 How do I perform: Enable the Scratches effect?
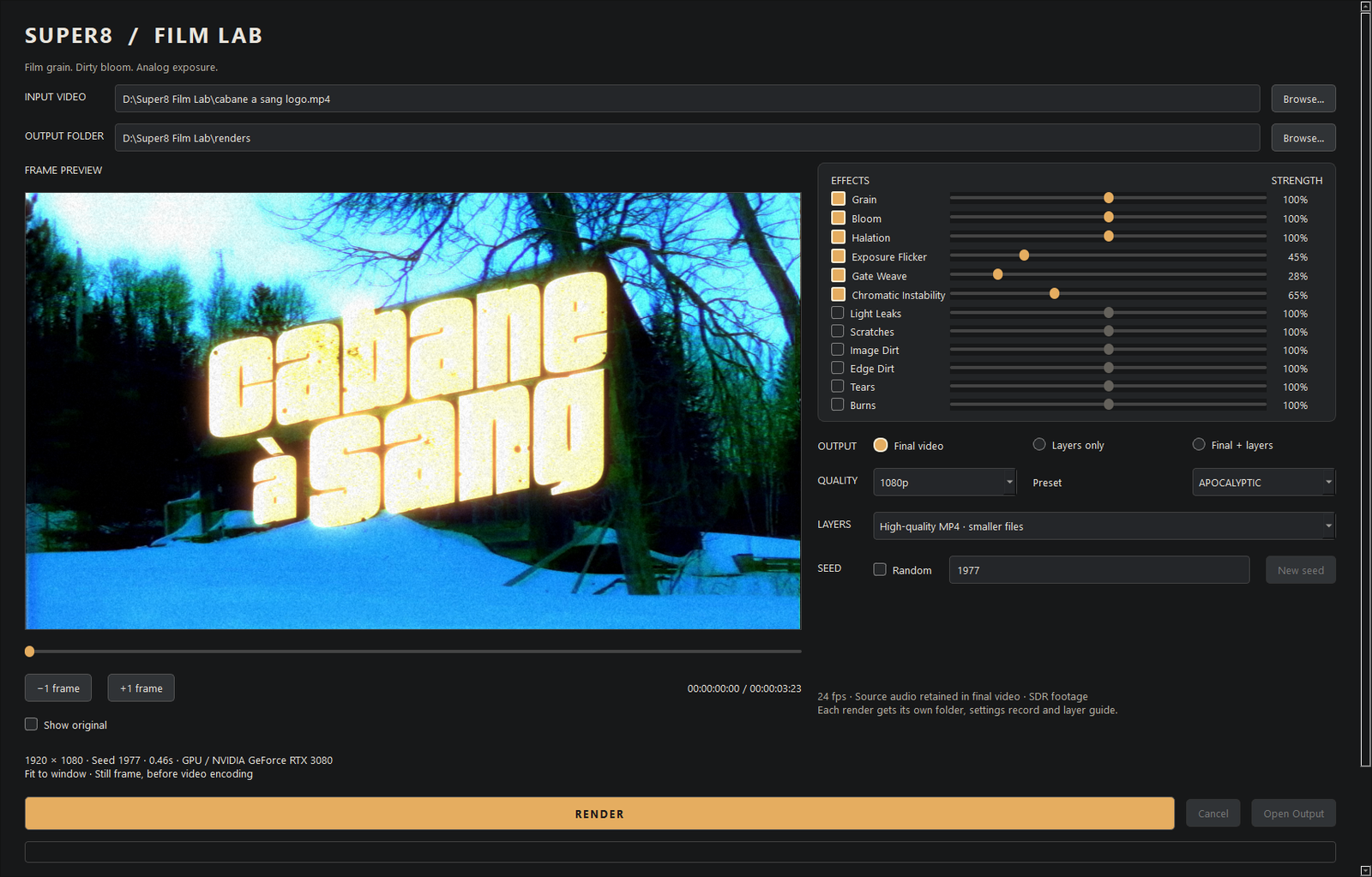point(838,331)
